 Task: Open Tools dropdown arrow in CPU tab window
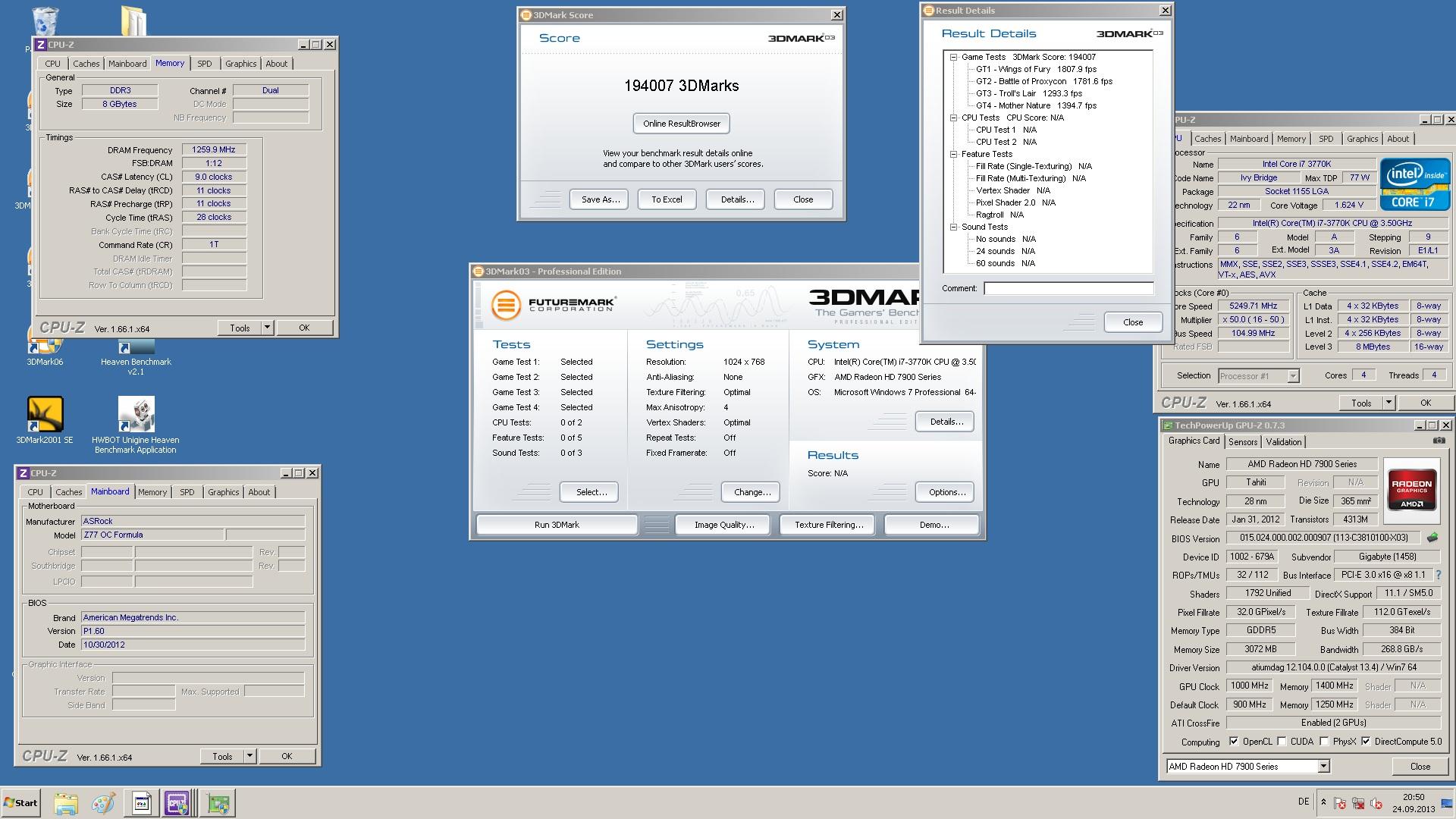pos(1389,403)
